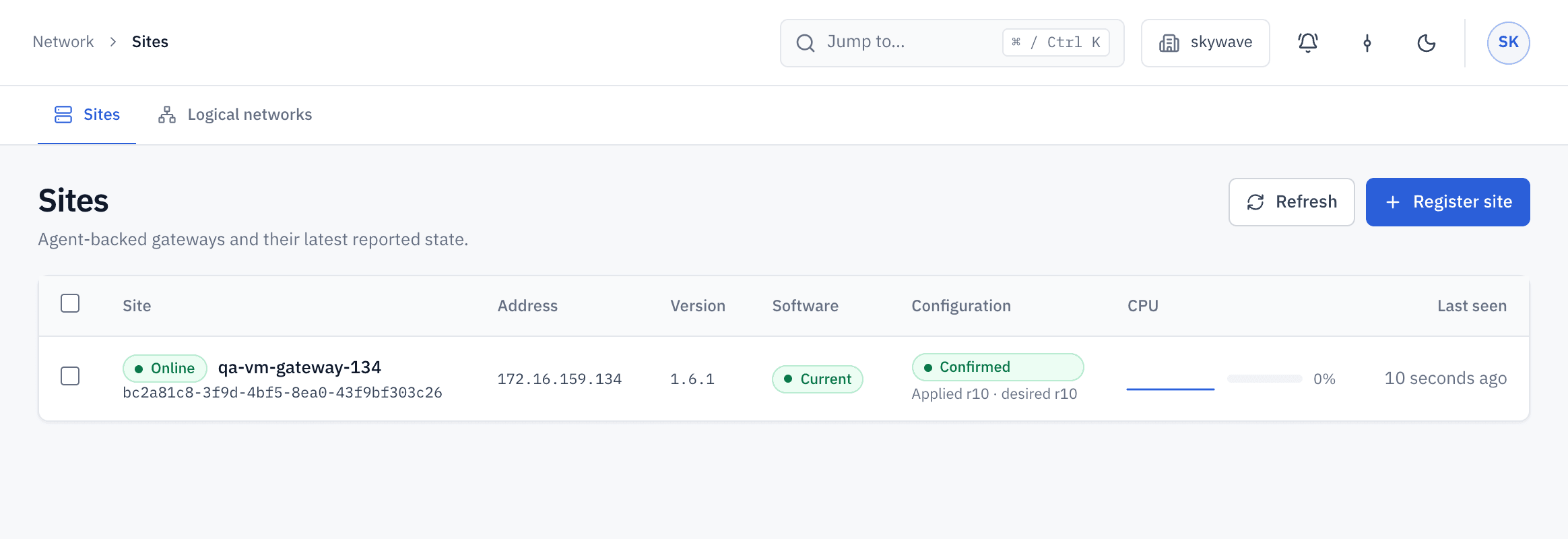Click the Sites breadcrumb item
The image size is (1568, 539).
tap(150, 42)
